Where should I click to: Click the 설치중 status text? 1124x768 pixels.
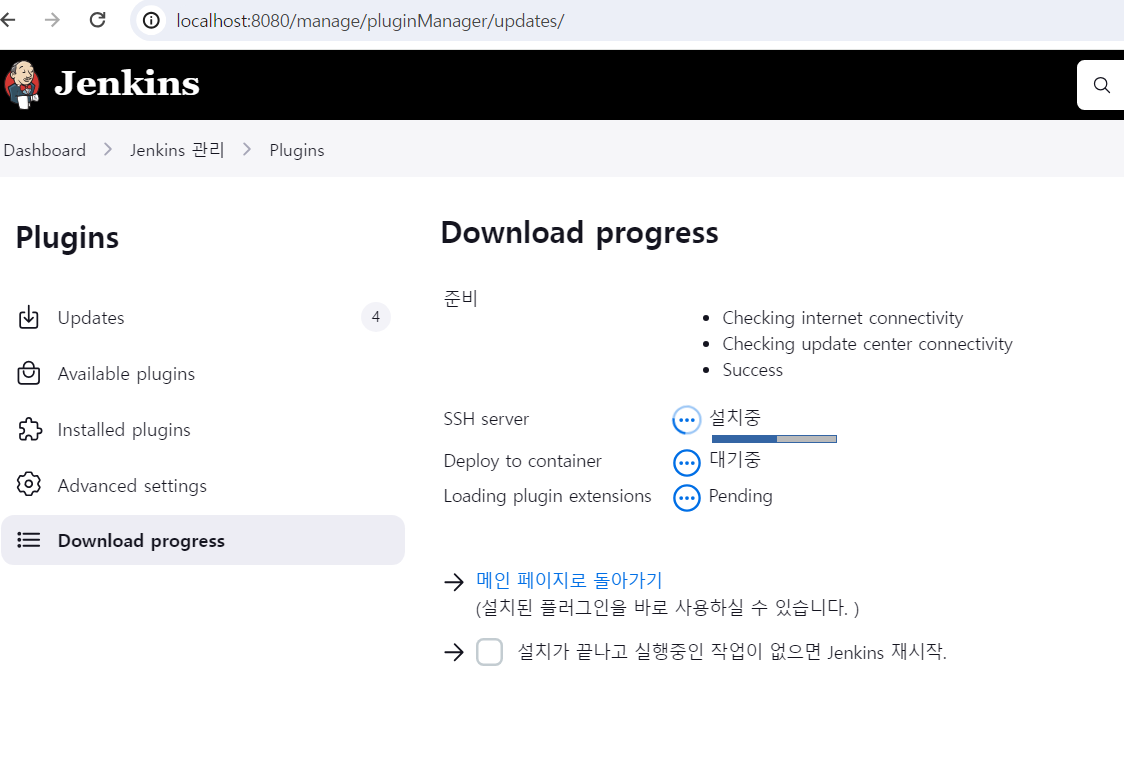pyautogui.click(x=735, y=417)
